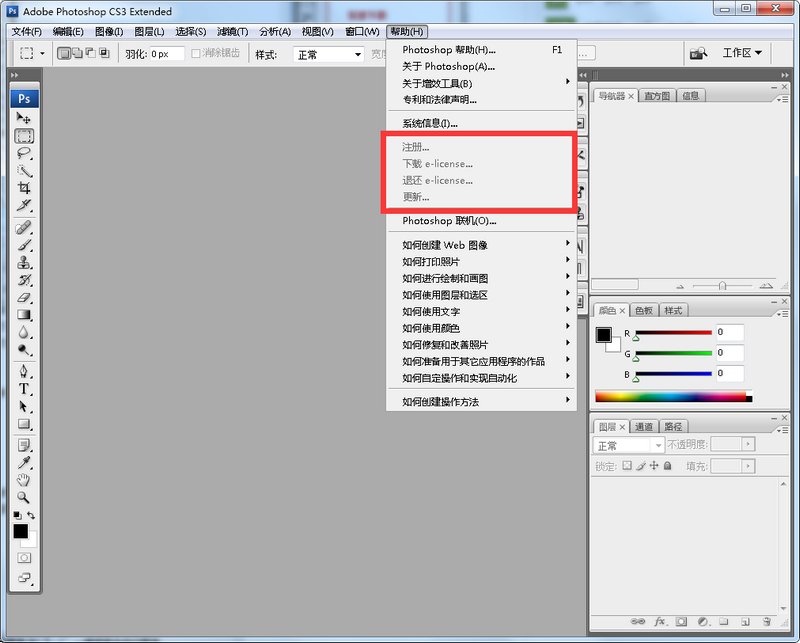Expand 如何创建操作方法 submenu
The image size is (800, 643).
click(x=482, y=402)
